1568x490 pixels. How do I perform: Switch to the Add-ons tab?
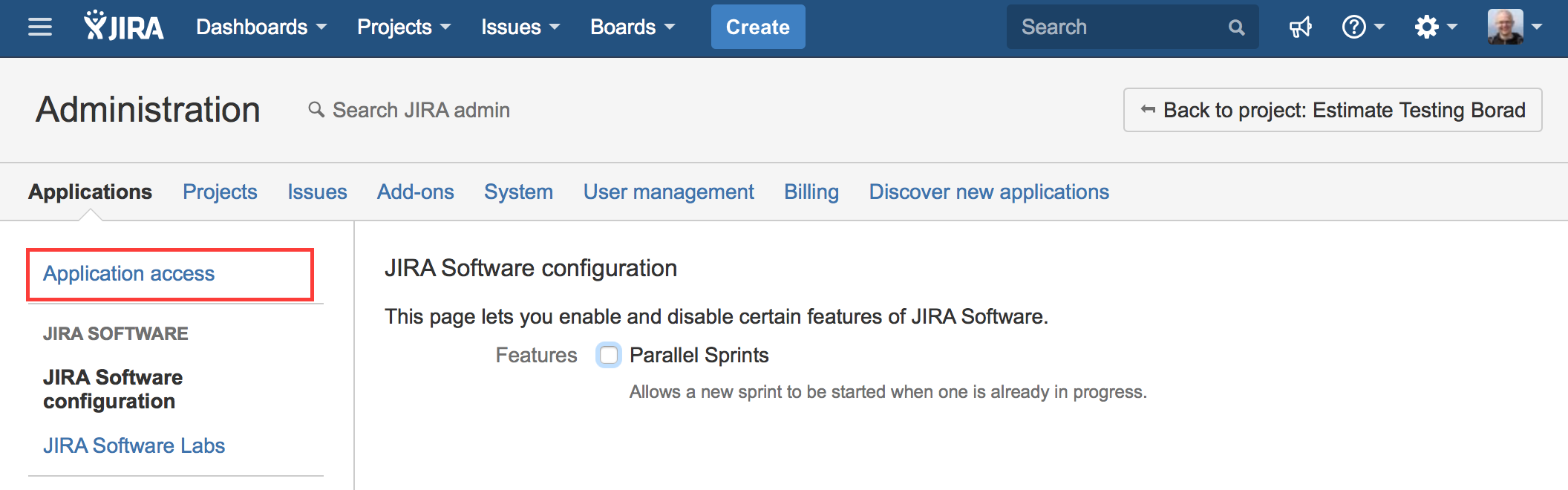point(415,192)
